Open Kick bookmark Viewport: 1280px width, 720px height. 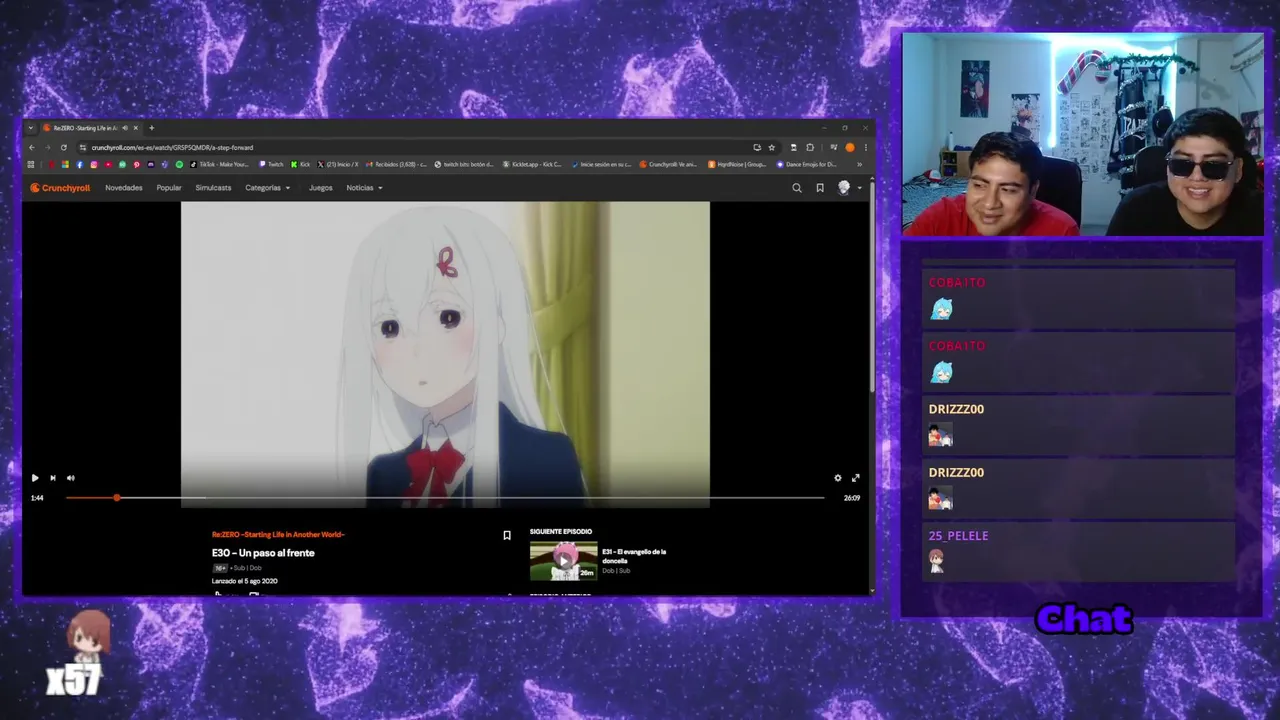coord(300,164)
